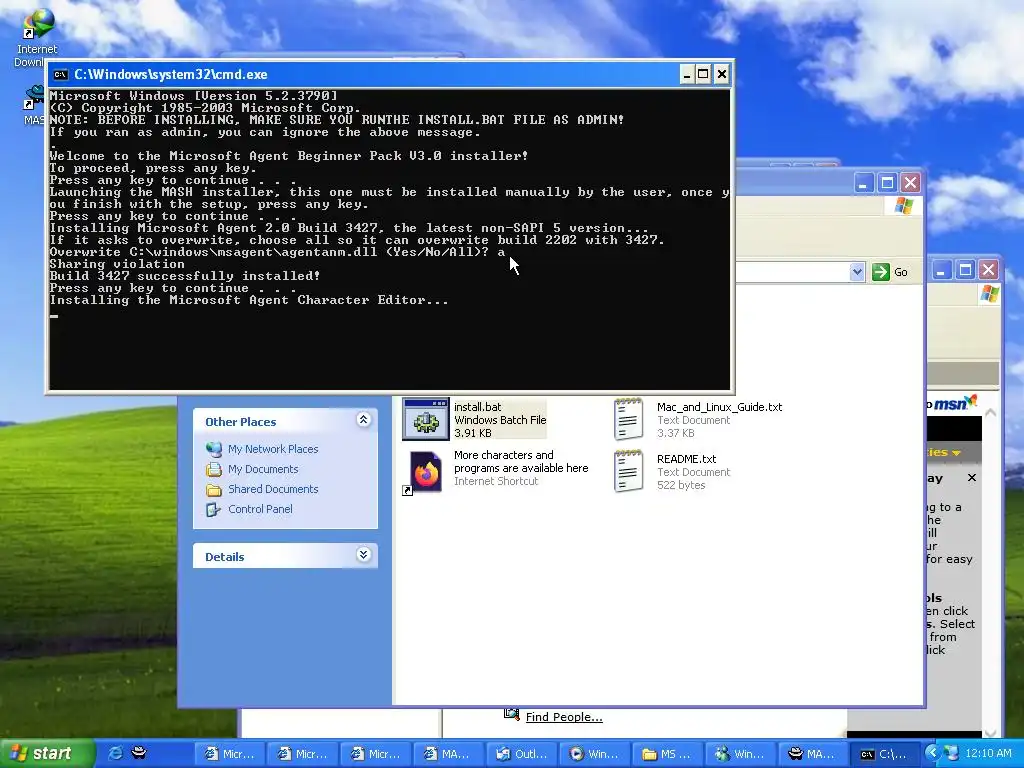This screenshot has height=768, width=1024.
Task: Click the Windows flag logo in Explorer window
Action: pos(904,206)
